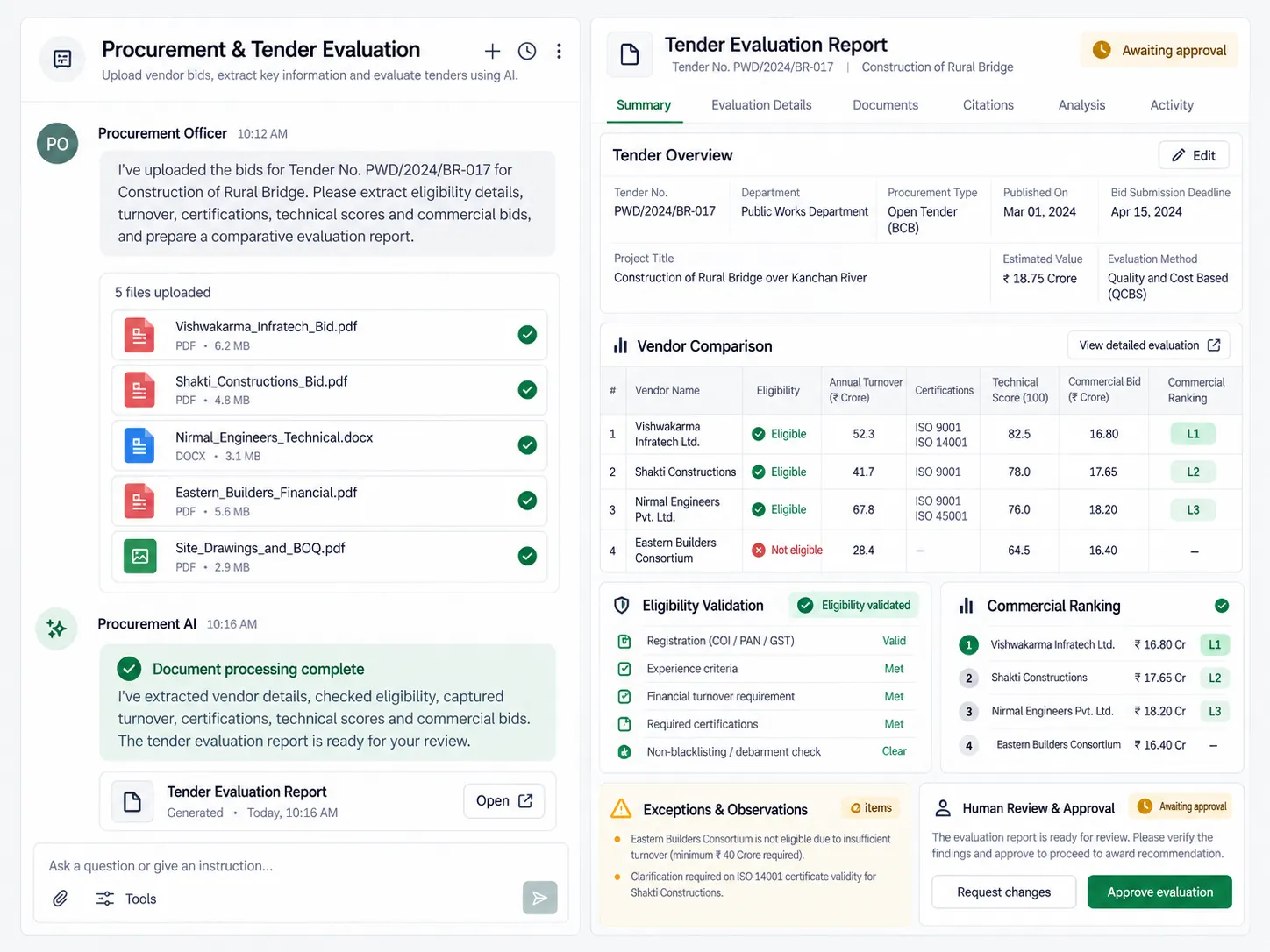Open the Activity tab
This screenshot has width=1270, height=952.
point(1172,105)
